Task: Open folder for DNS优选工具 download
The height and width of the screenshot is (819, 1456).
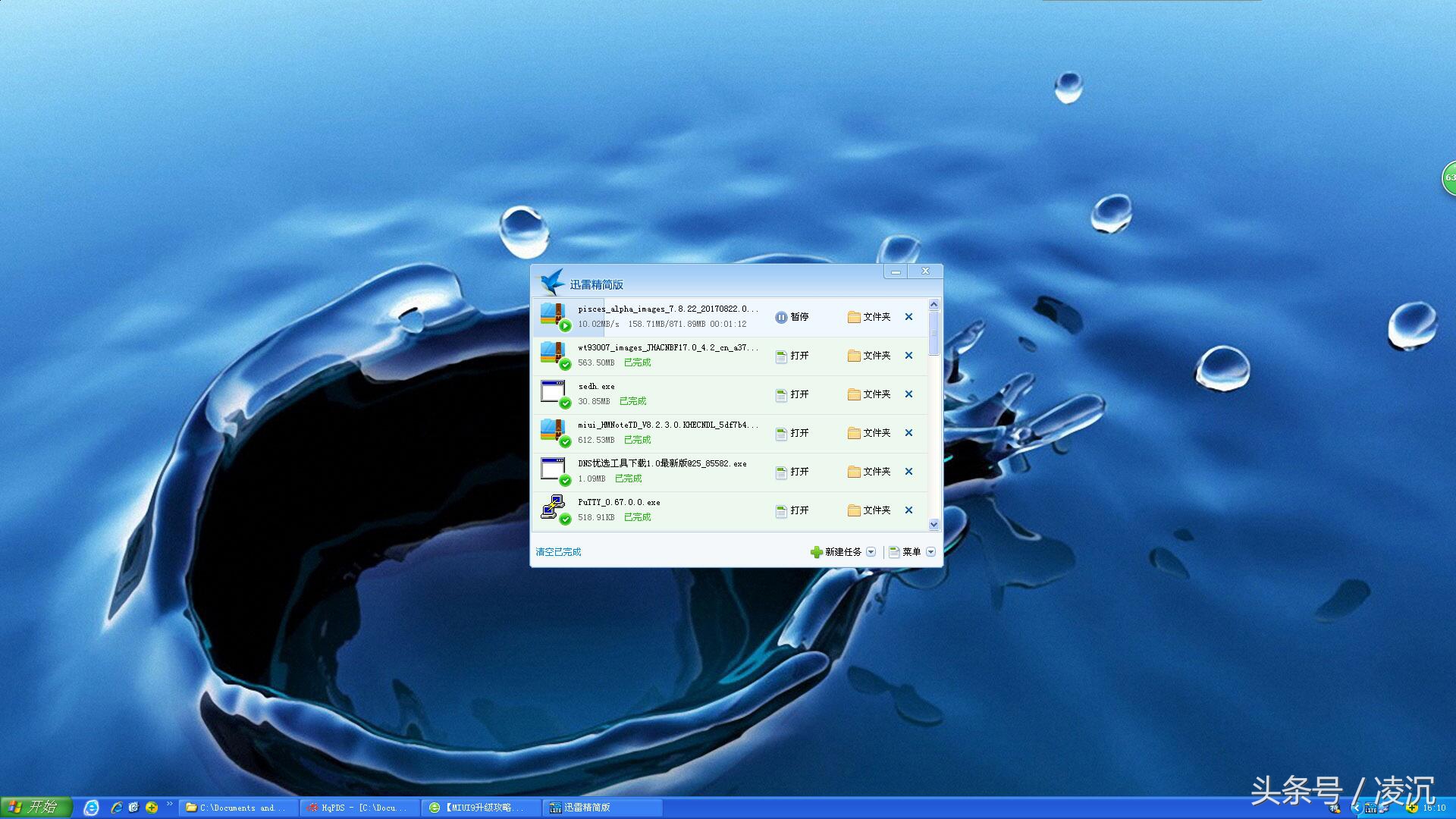Action: click(x=869, y=472)
